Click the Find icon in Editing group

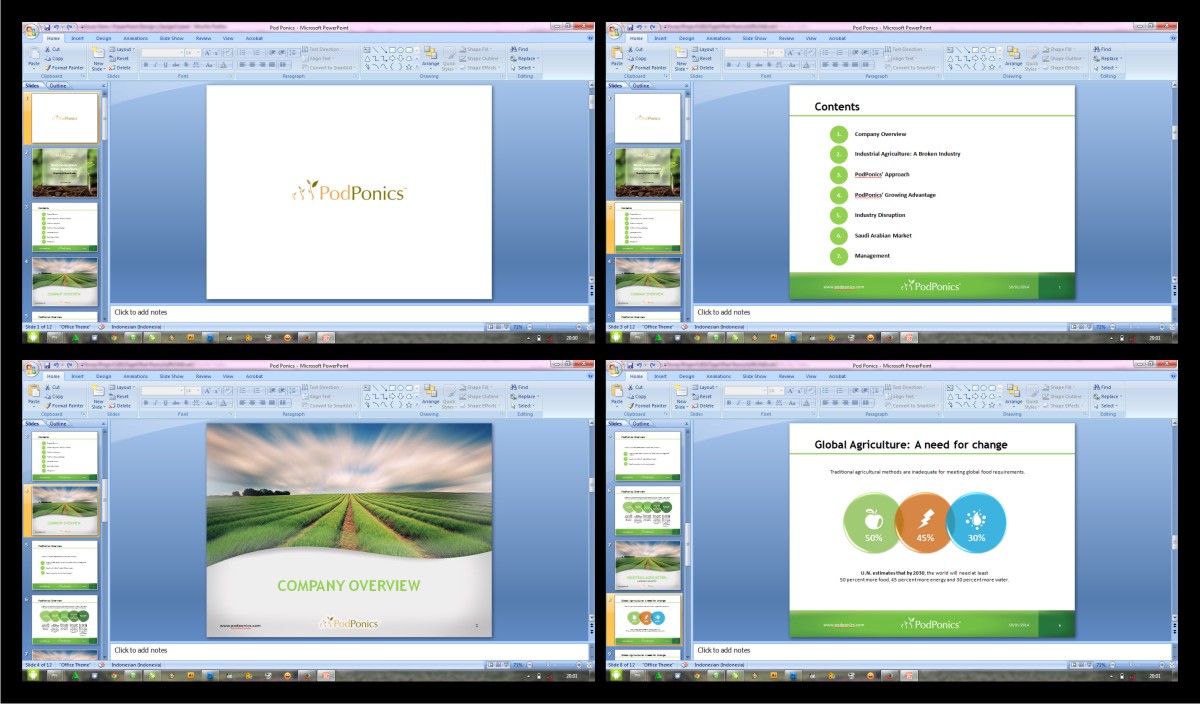point(520,49)
